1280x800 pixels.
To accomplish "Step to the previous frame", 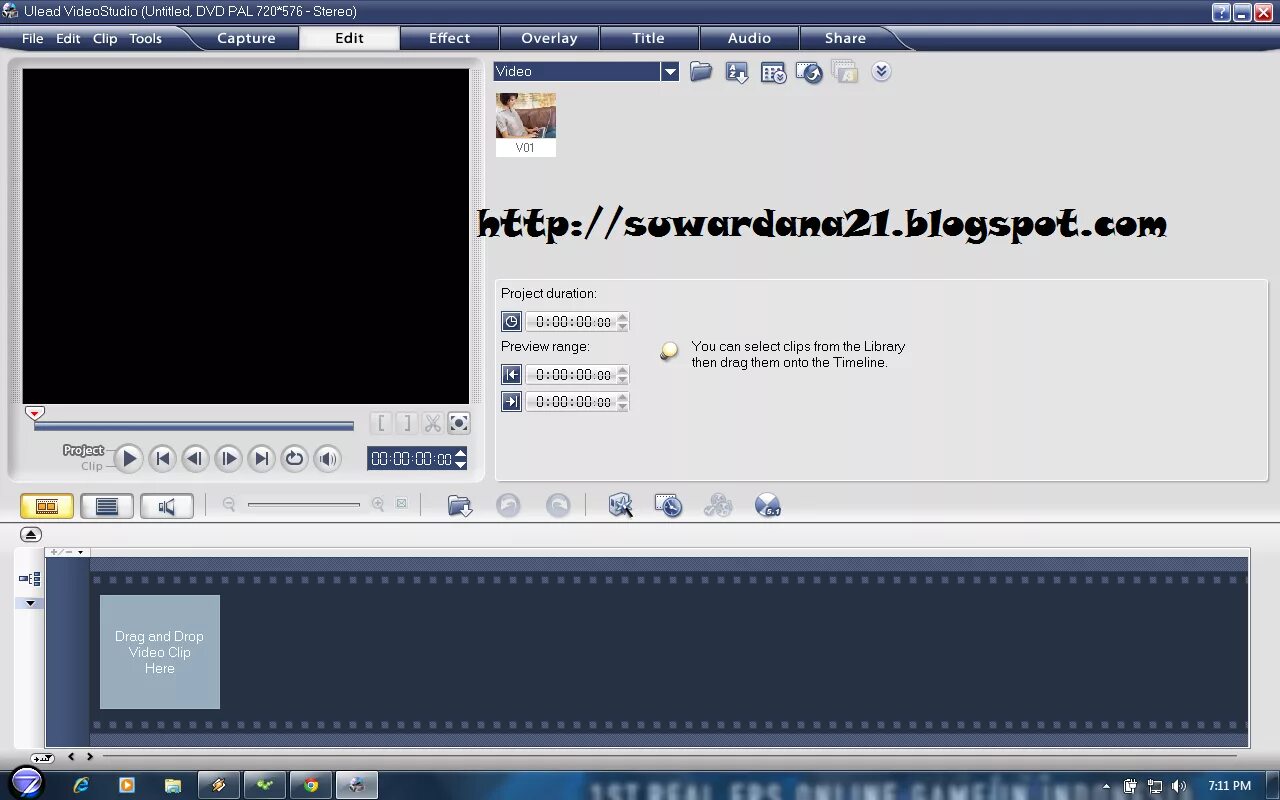I will click(195, 459).
